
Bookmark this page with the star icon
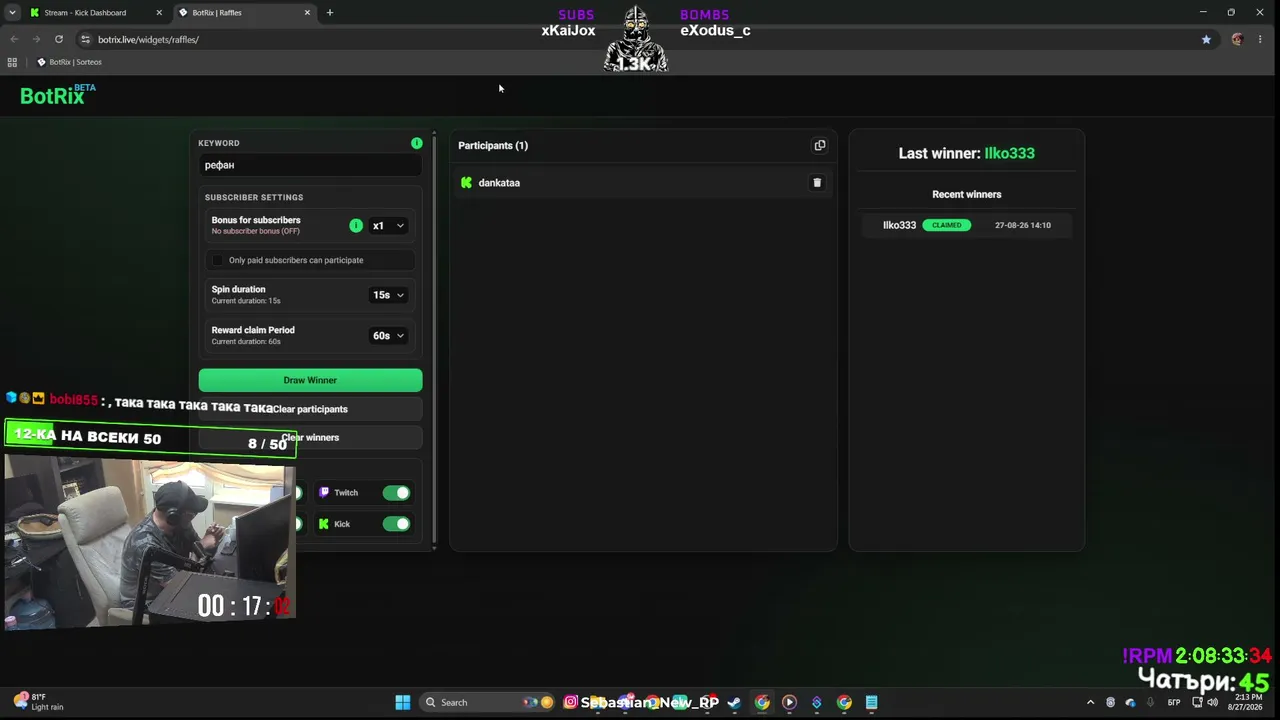tap(1206, 39)
